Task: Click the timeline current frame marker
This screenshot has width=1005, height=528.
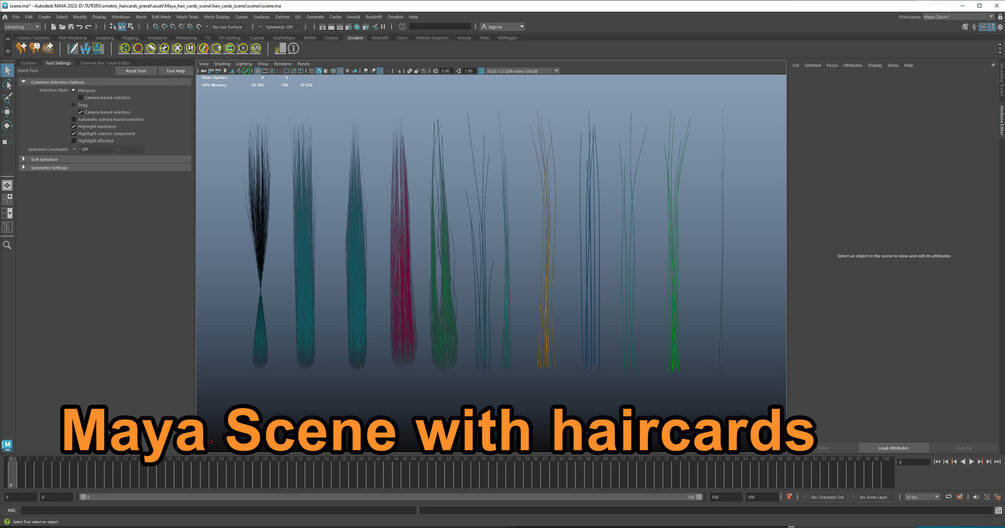Action: 11,474
